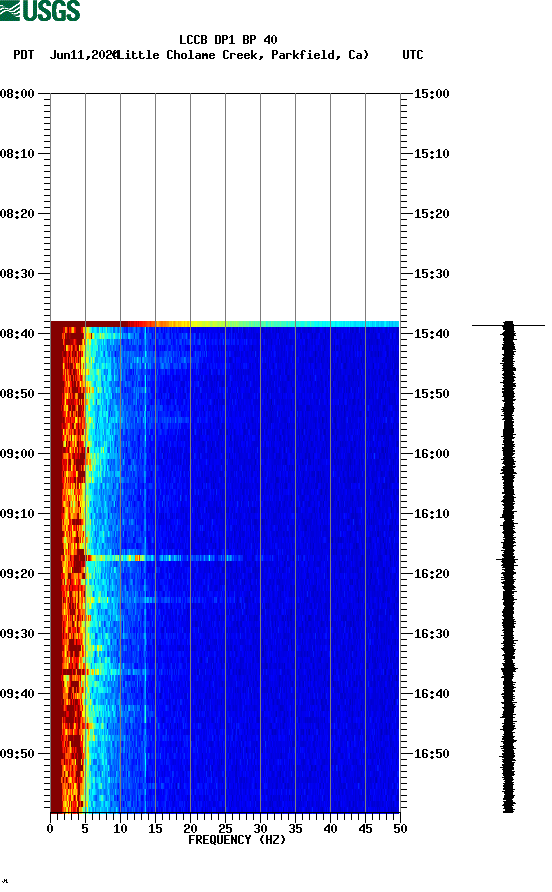Click the 16:00 UTC time label
The height and width of the screenshot is (892, 552).
(431, 454)
